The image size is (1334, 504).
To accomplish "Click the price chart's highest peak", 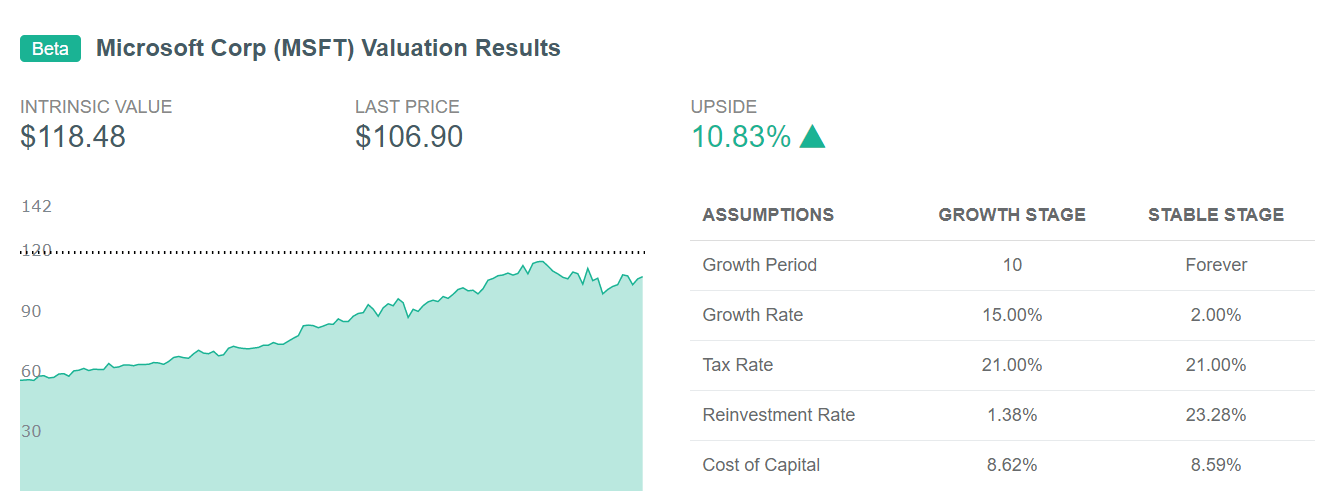I will click(x=540, y=262).
